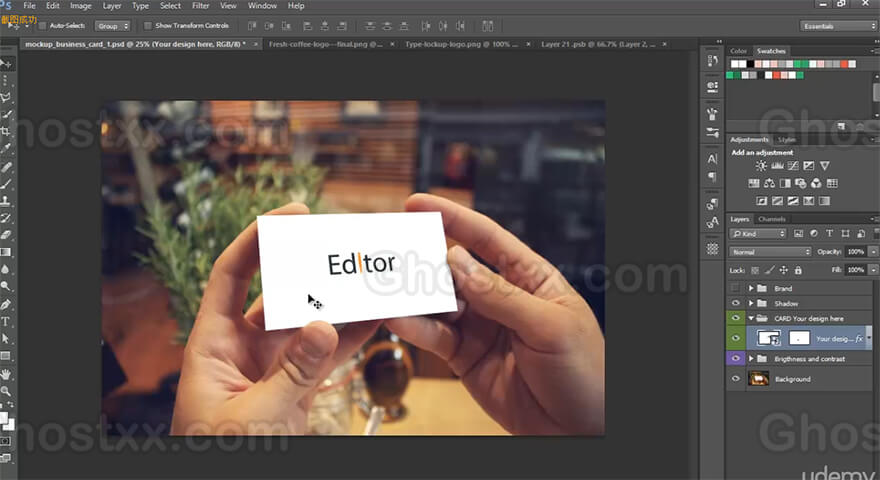Switch to Fresh-coffee-logo document tab

[326, 44]
